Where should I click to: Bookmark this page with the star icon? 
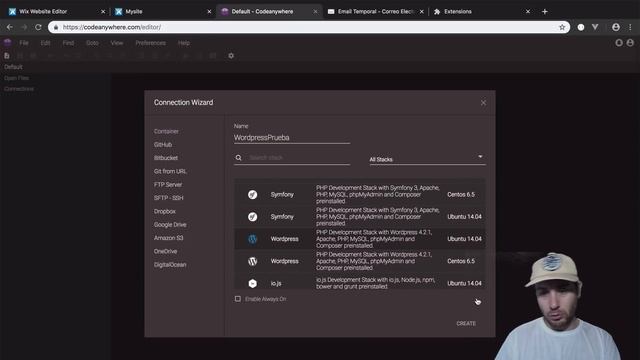click(562, 27)
